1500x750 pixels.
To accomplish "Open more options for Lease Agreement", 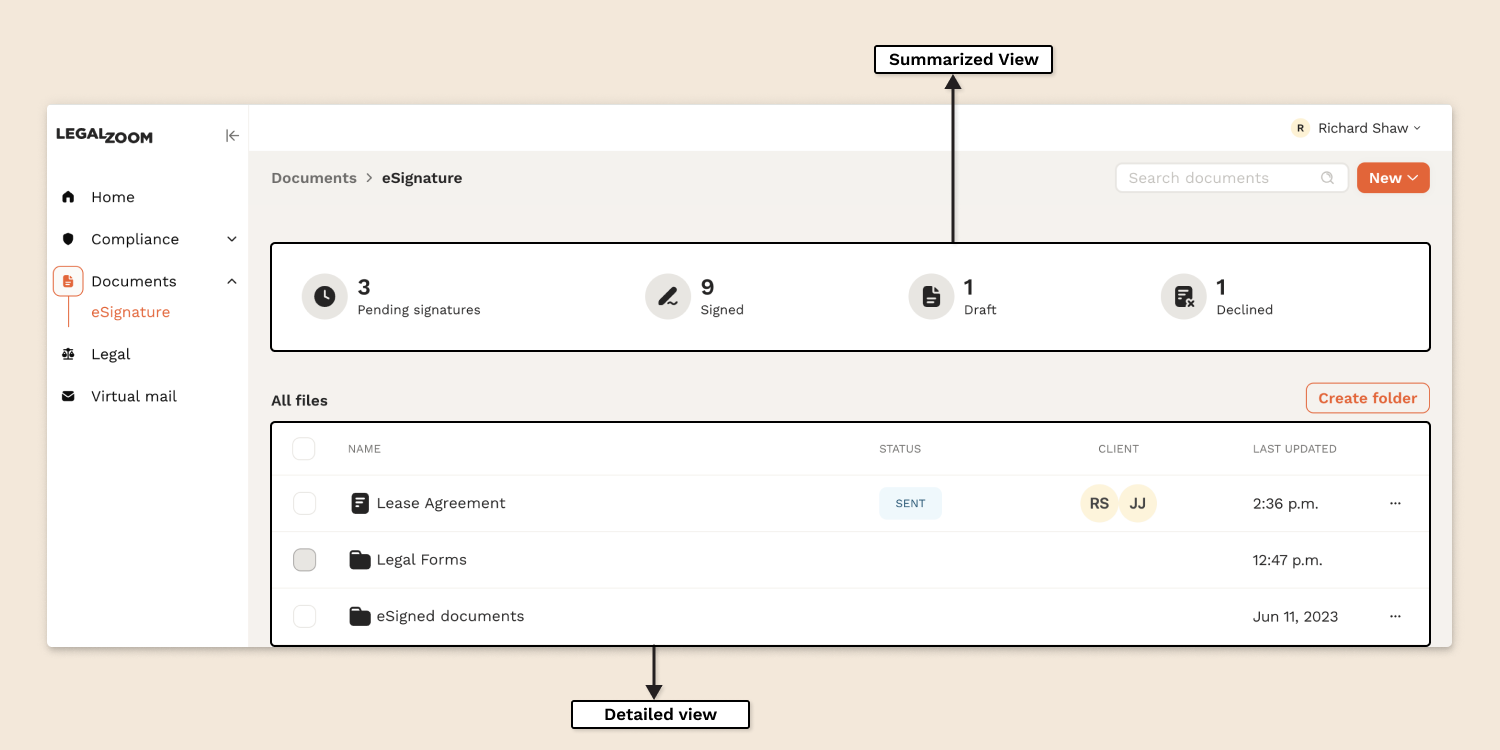I will click(x=1395, y=503).
